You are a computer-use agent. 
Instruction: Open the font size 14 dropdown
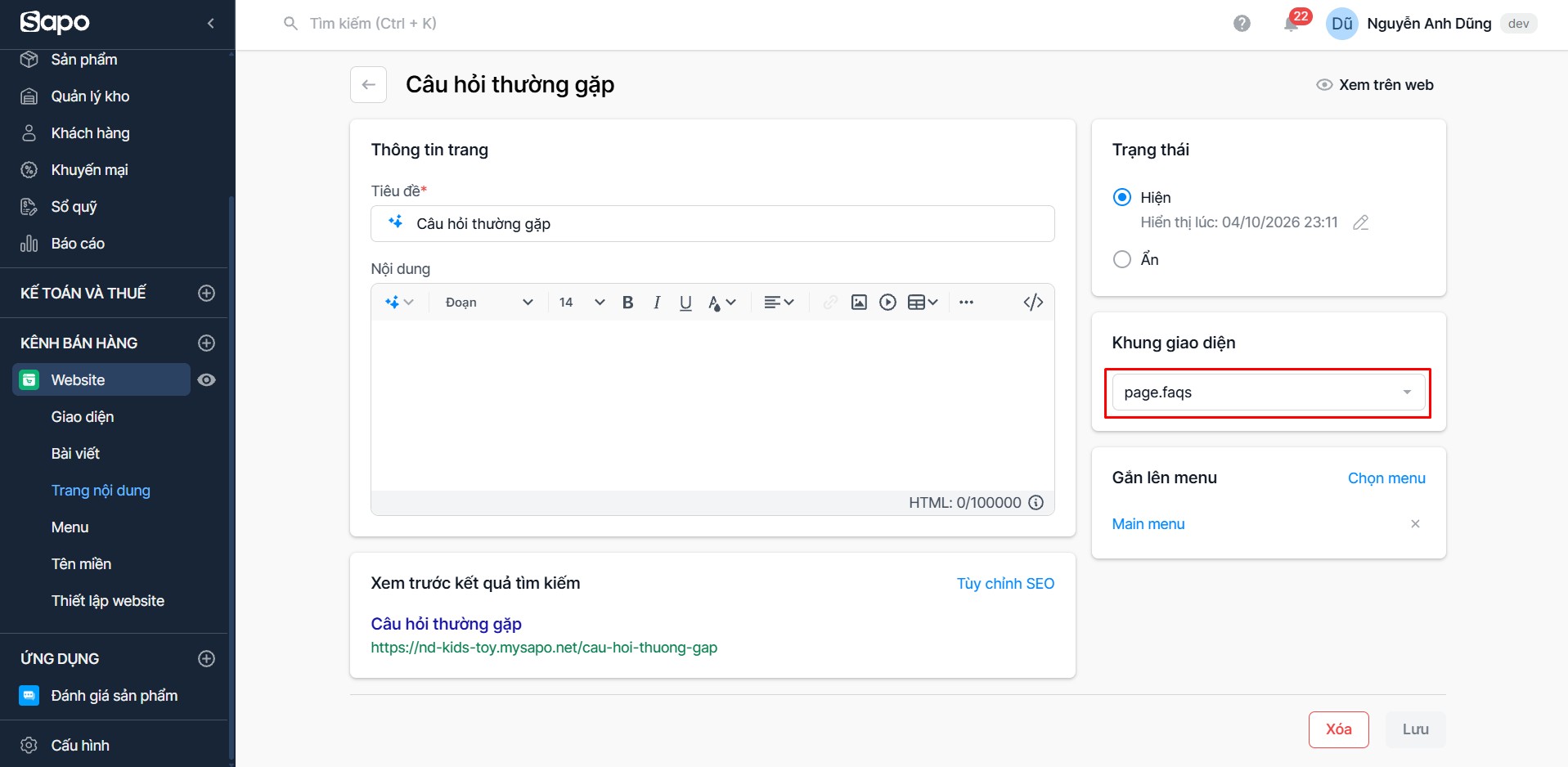pos(582,303)
